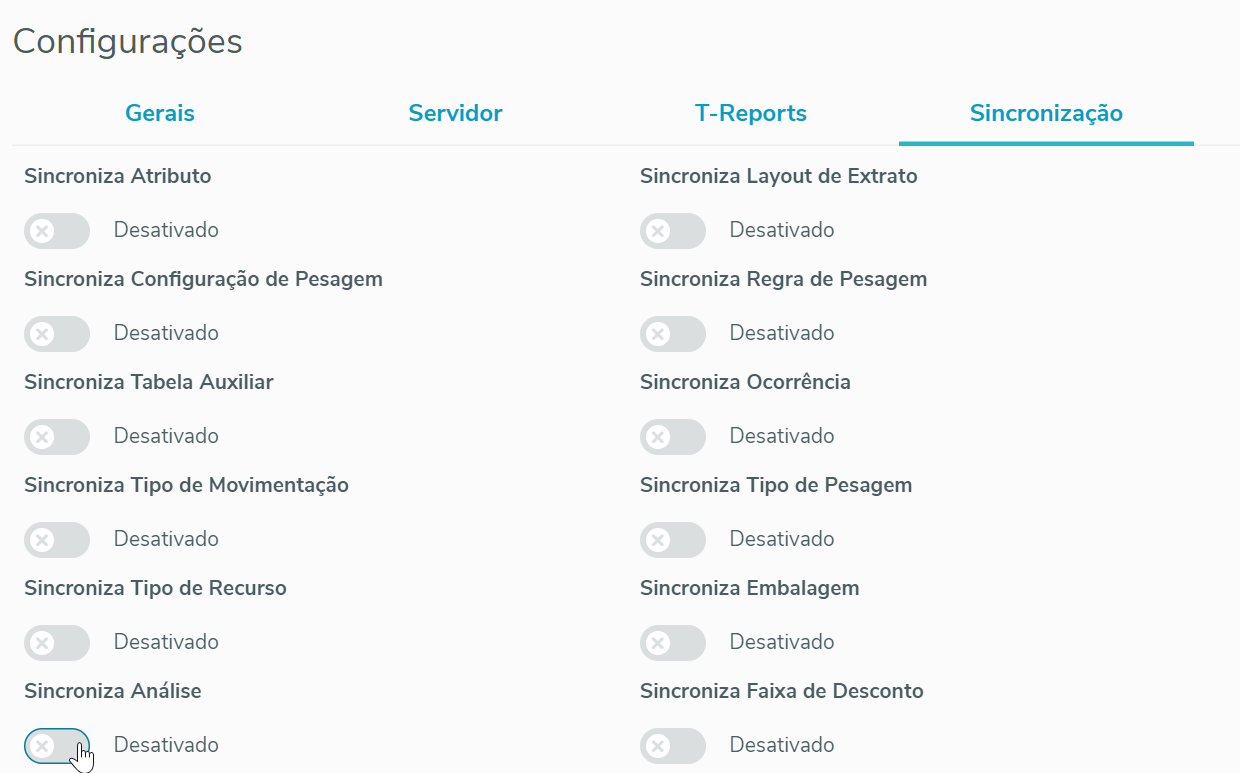The image size is (1240, 773).
Task: Switch on Sincroniza Tipo de Recurso
Action: click(x=57, y=643)
